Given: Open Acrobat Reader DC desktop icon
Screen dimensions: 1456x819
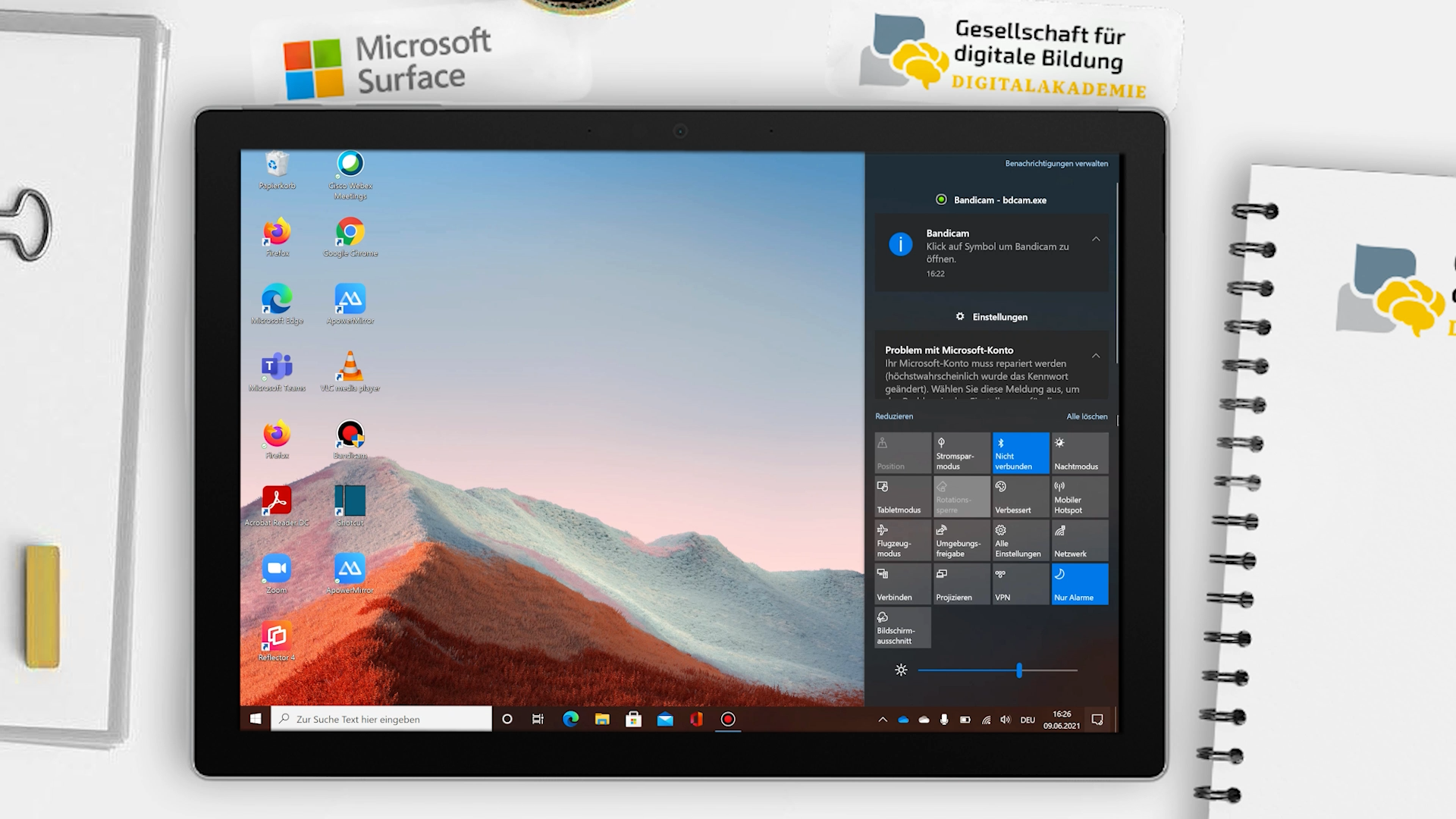Looking at the screenshot, I should point(277,507).
